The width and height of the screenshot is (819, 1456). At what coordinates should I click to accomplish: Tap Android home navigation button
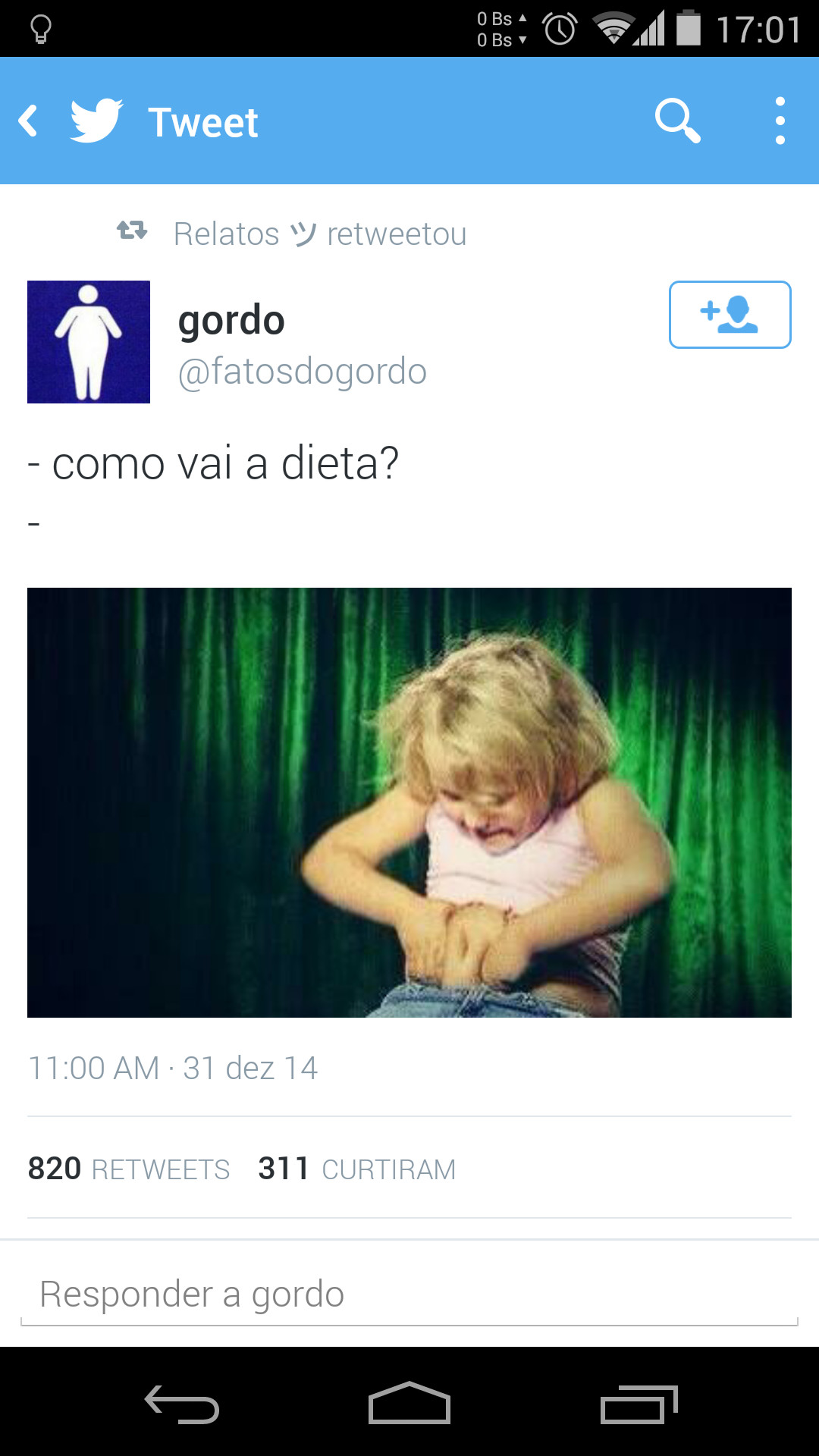(409, 1403)
